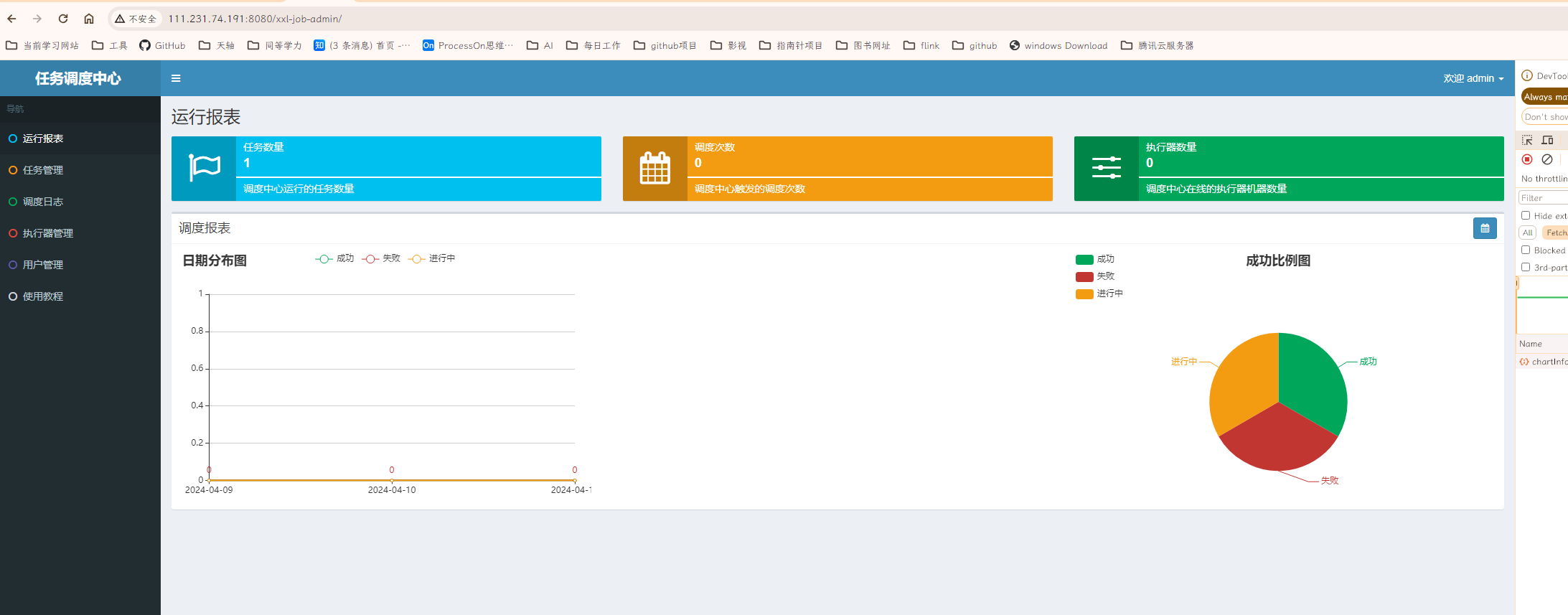Click the address bar URL
The image size is (1568, 615).
tap(255, 19)
